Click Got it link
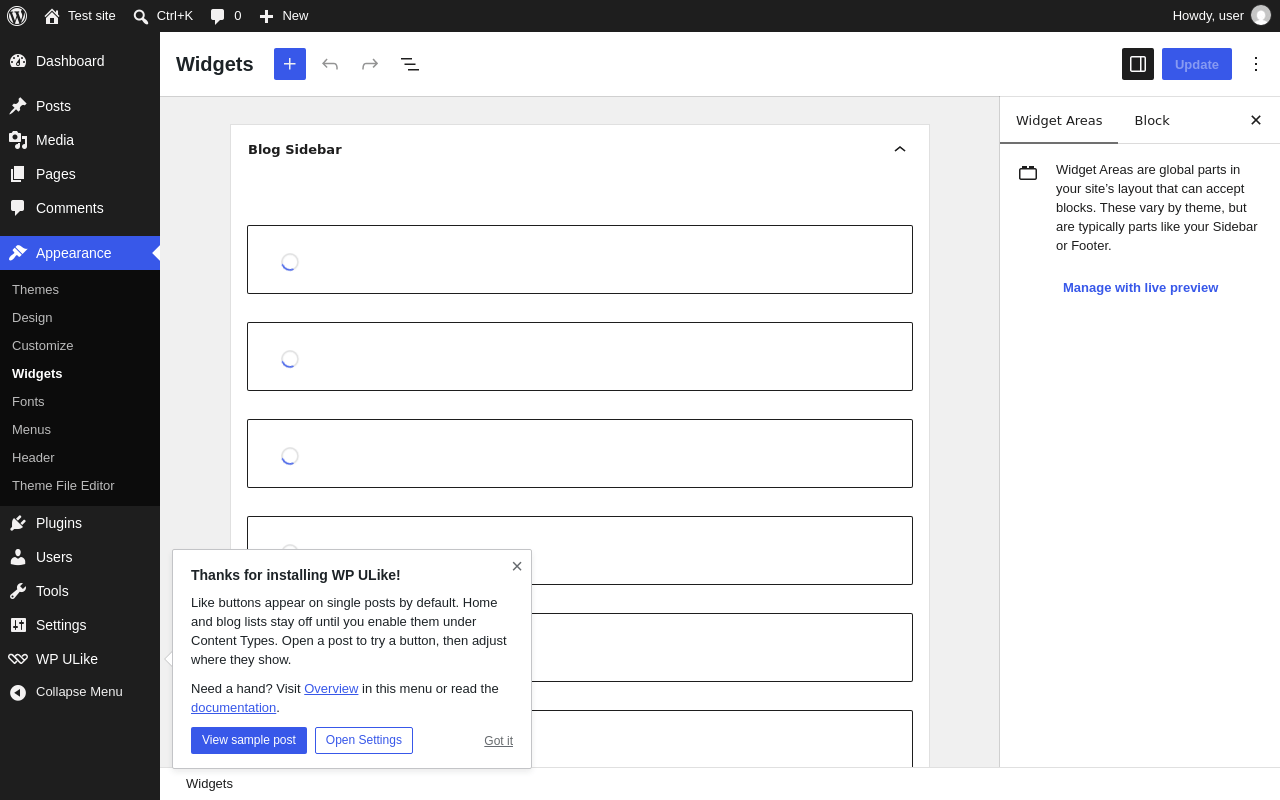The width and height of the screenshot is (1280, 800). 498,741
